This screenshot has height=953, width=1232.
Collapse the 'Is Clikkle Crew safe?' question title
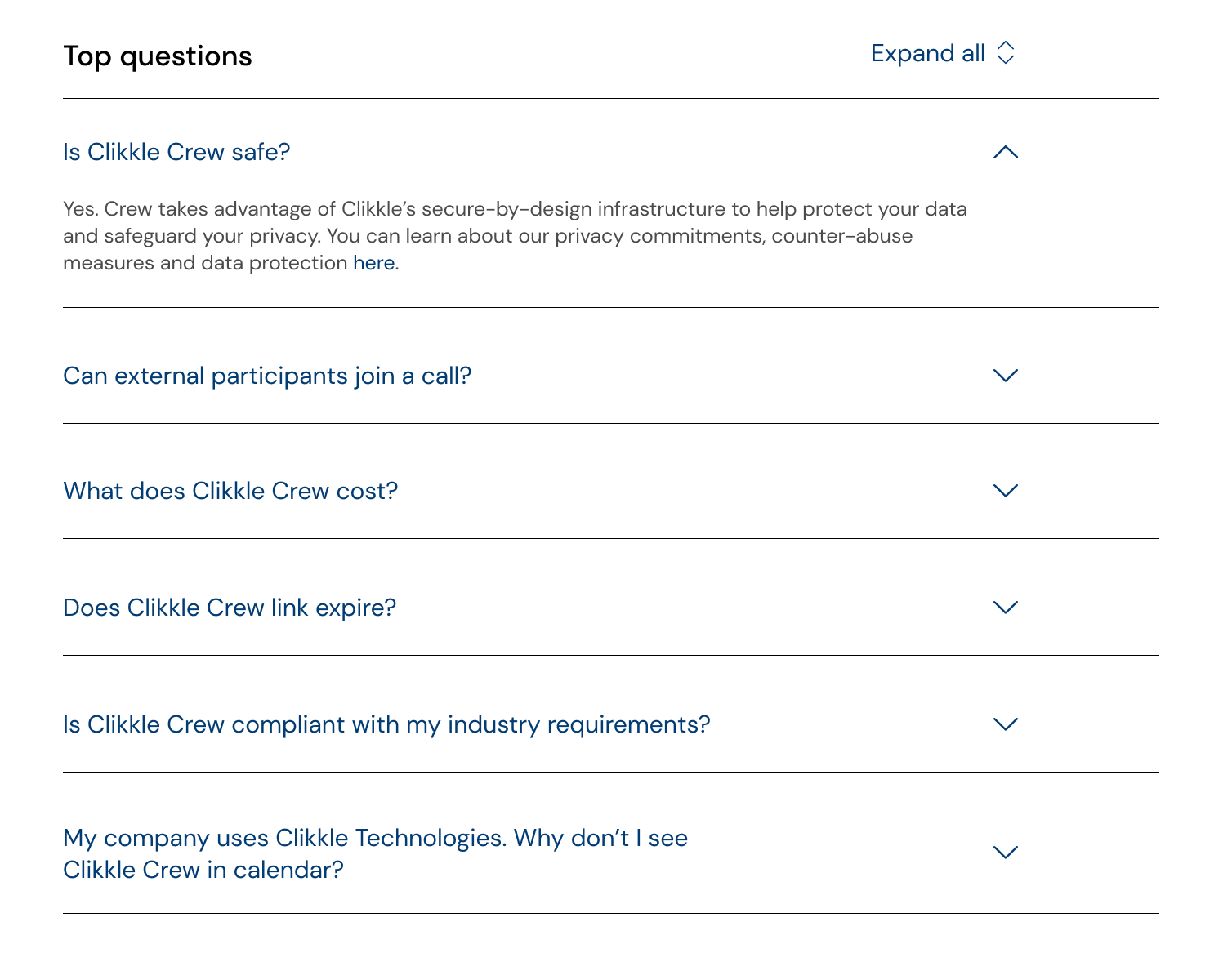[176, 152]
